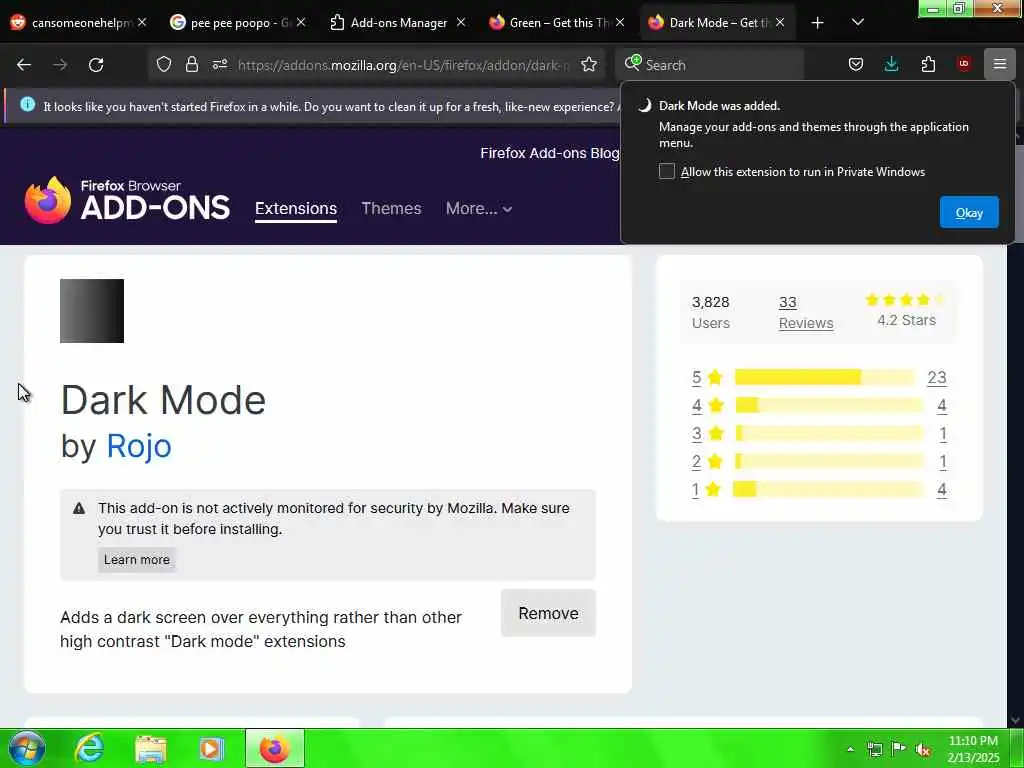The width and height of the screenshot is (1024, 768).
Task: Click the Action Center flag tray icon
Action: 899,750
